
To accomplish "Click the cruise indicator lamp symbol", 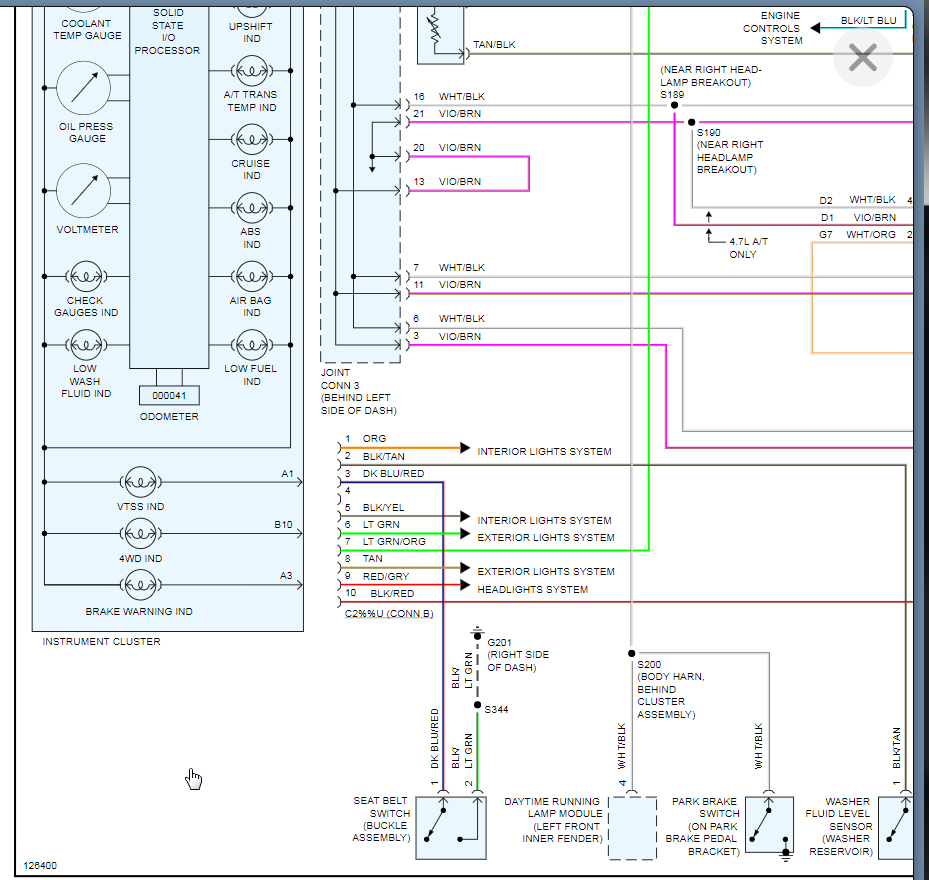I will [251, 139].
